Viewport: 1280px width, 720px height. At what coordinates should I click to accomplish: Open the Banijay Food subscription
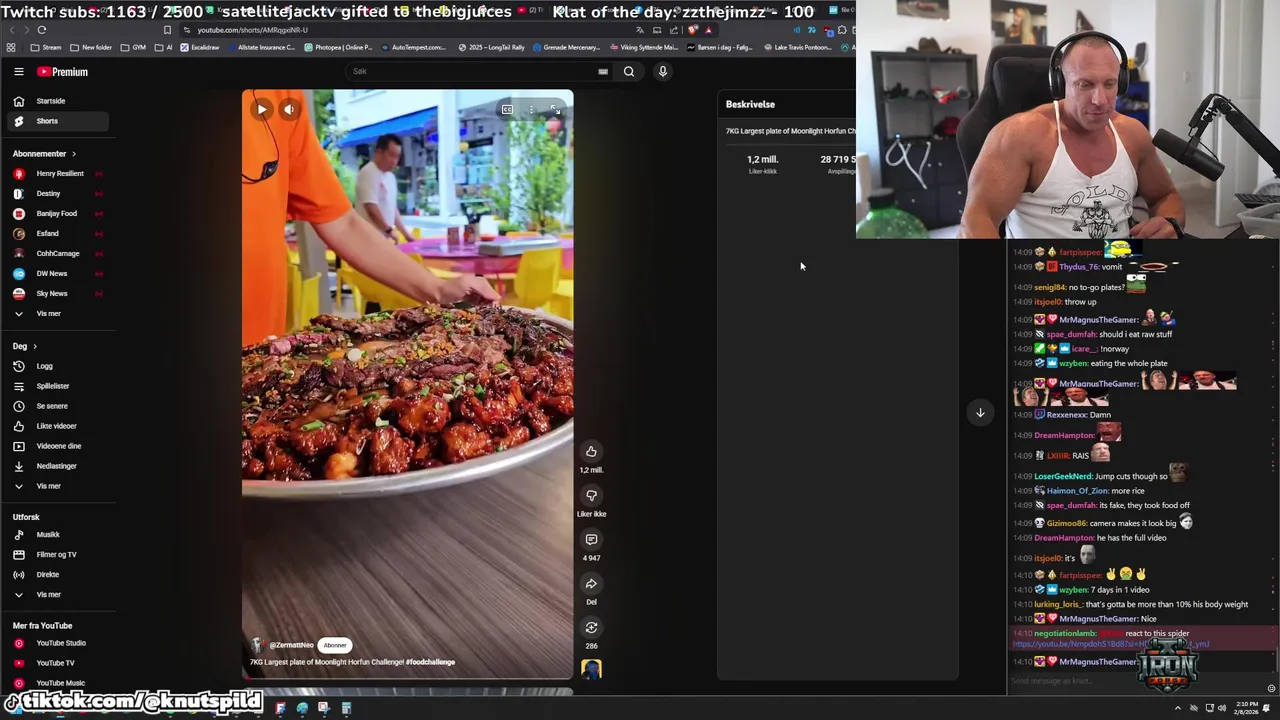click(56, 214)
